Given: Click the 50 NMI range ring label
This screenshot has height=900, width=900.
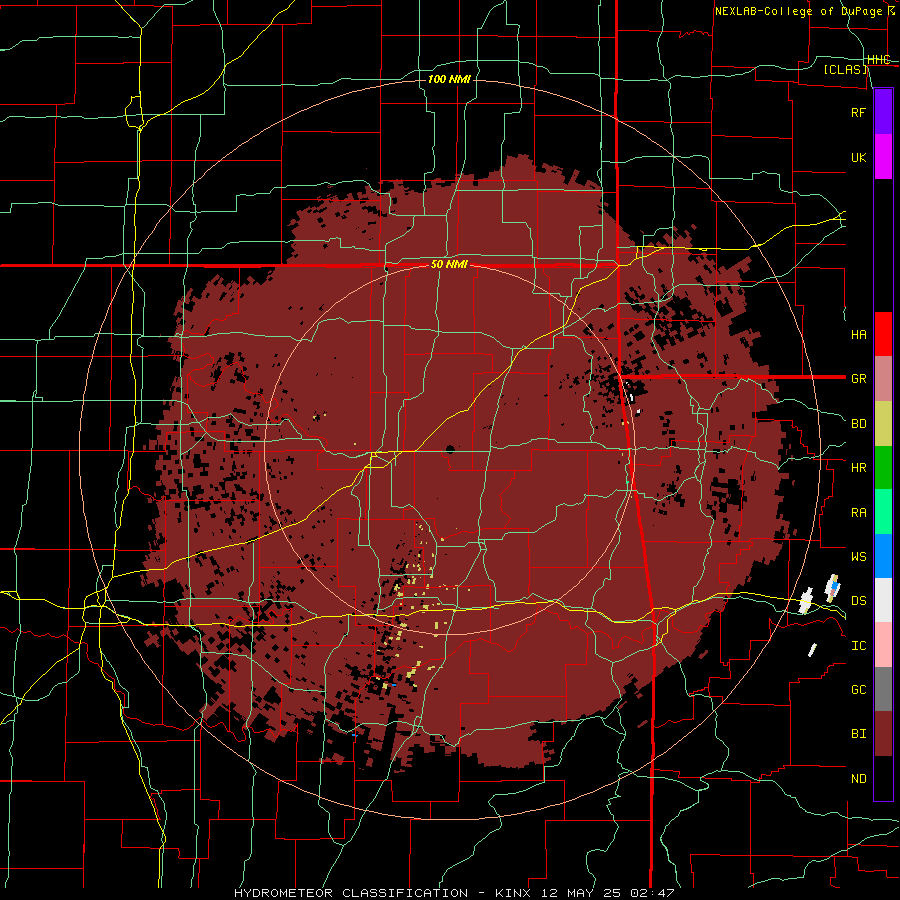Looking at the screenshot, I should (449, 265).
